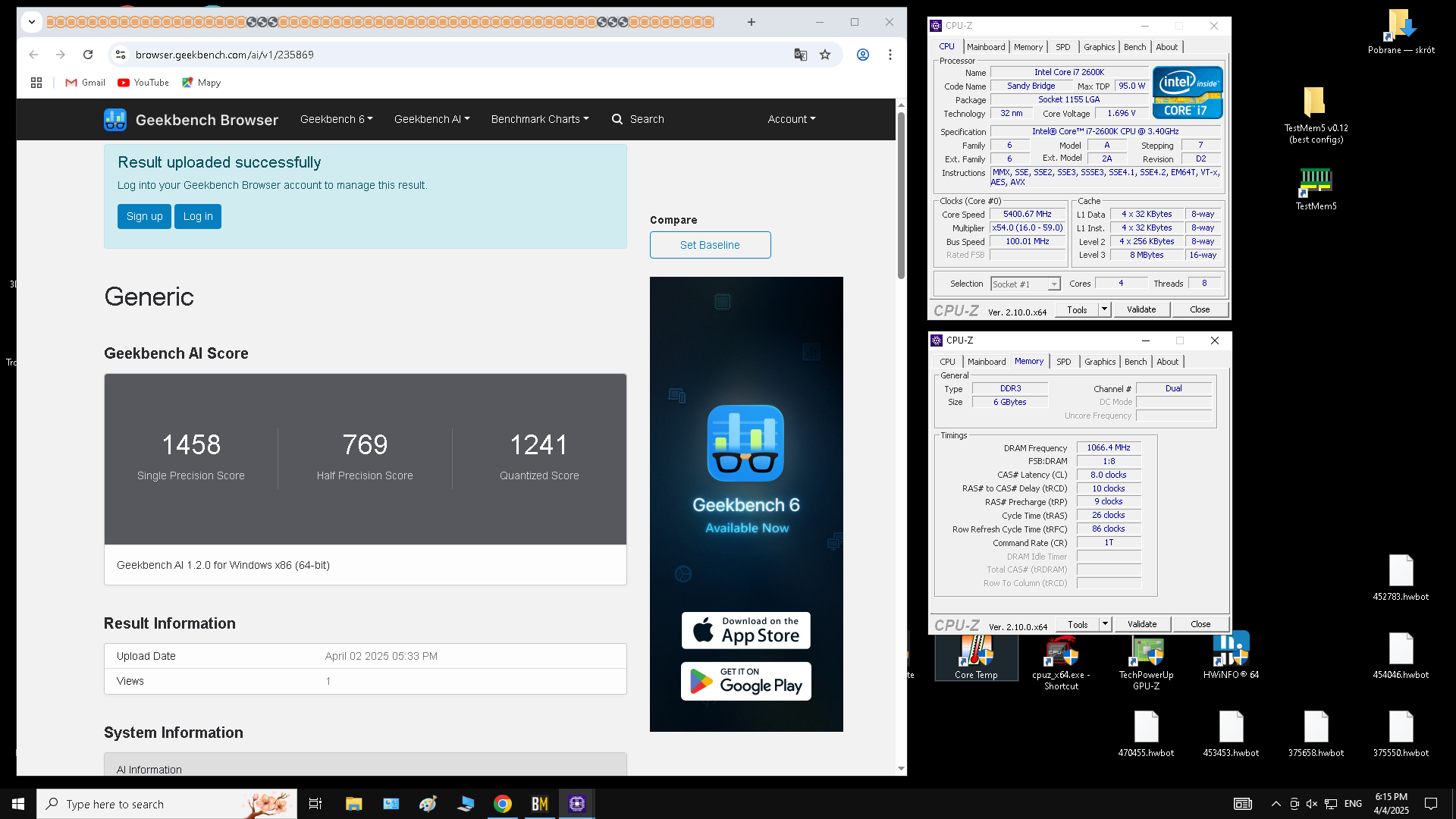Open About tab in lower CPU-Z

(1168, 362)
